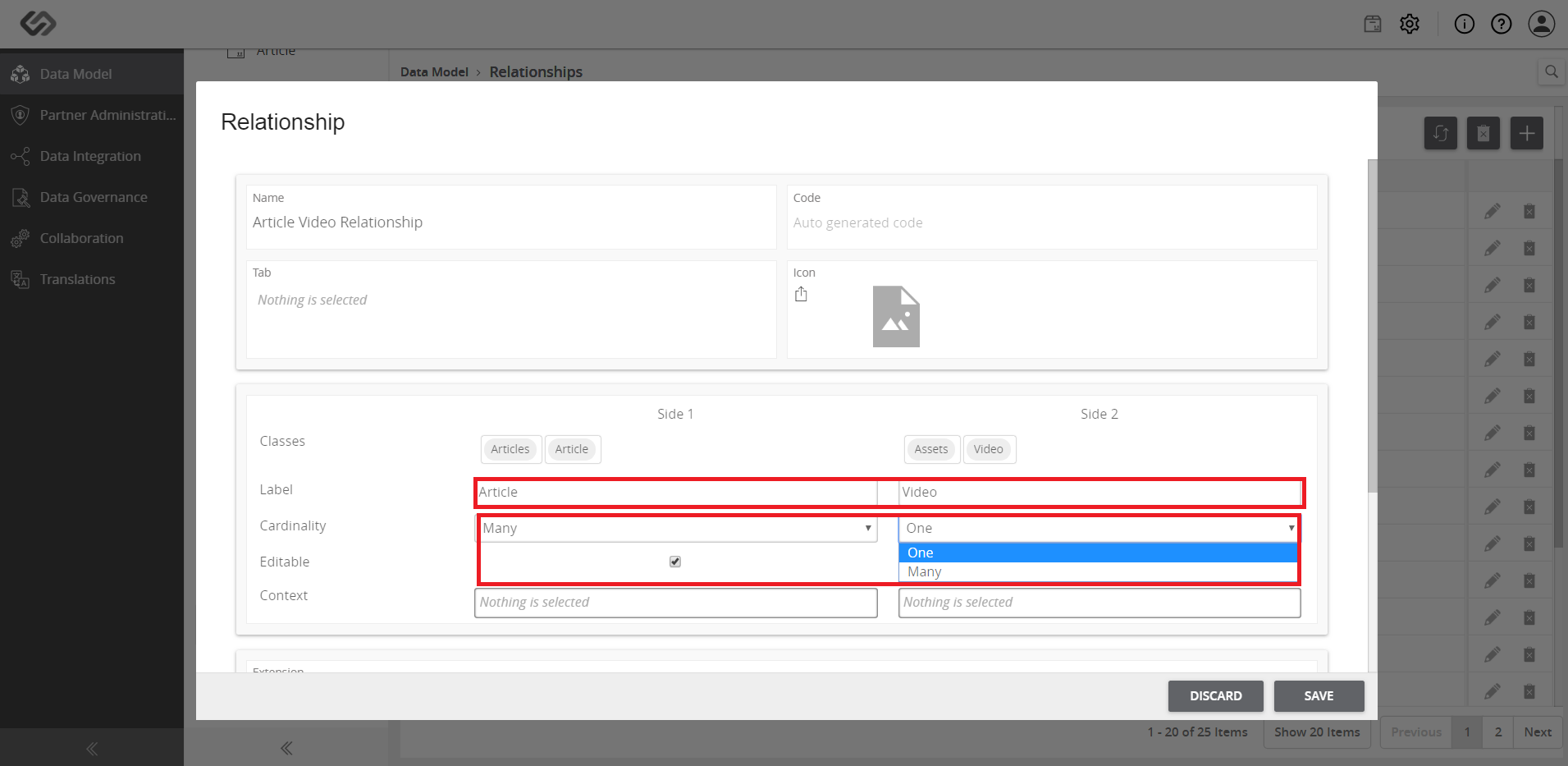Click the DISCARD button
Image resolution: width=1568 pixels, height=766 pixels.
(1216, 696)
